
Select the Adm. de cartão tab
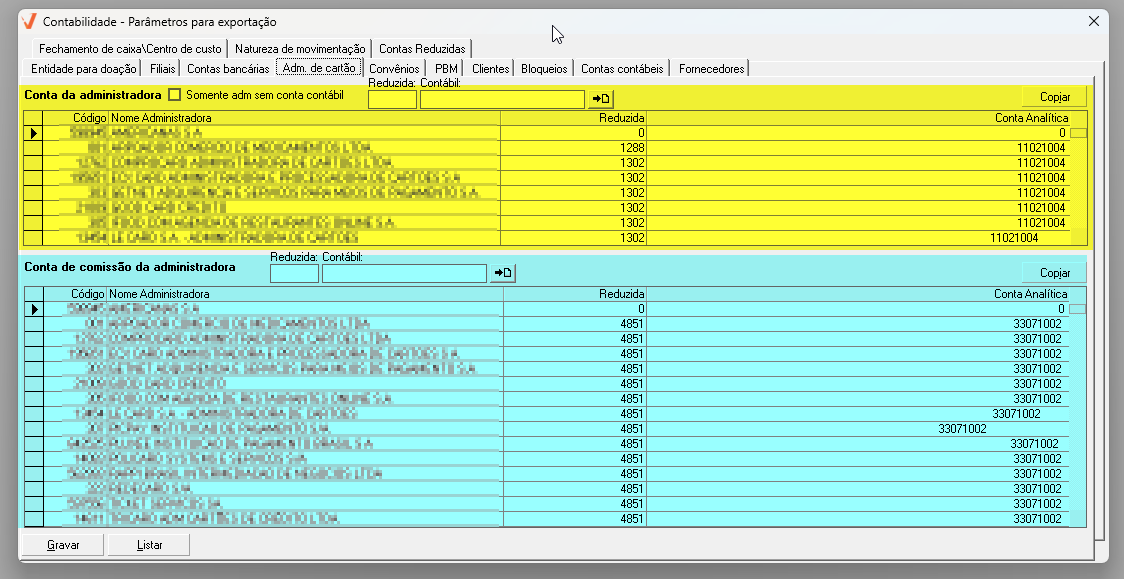319,68
